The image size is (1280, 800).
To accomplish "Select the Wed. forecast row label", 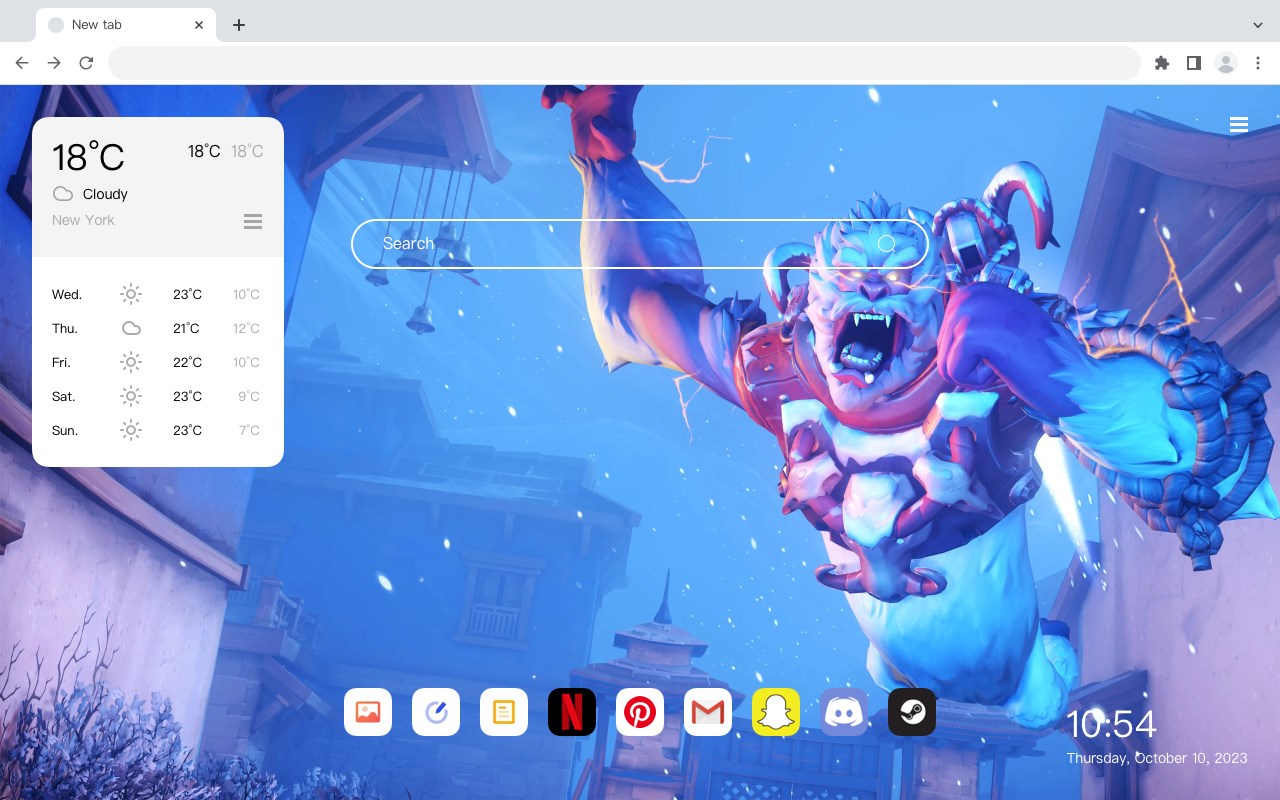I will [67, 294].
